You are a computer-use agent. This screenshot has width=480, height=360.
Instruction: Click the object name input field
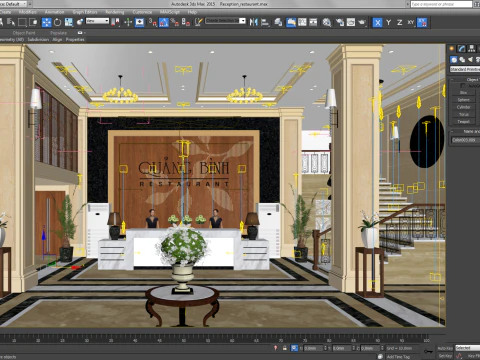click(x=465, y=140)
